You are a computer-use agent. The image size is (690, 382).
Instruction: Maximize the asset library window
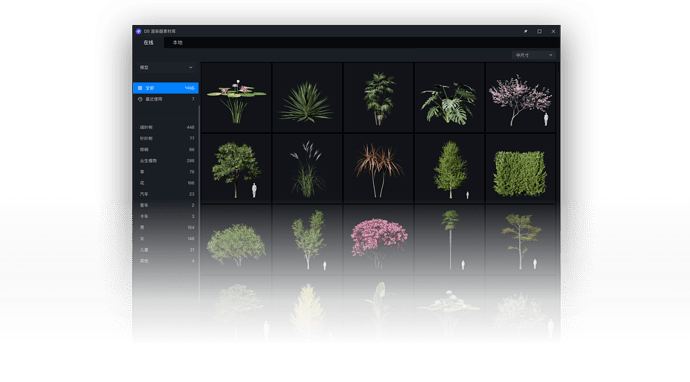[x=540, y=31]
